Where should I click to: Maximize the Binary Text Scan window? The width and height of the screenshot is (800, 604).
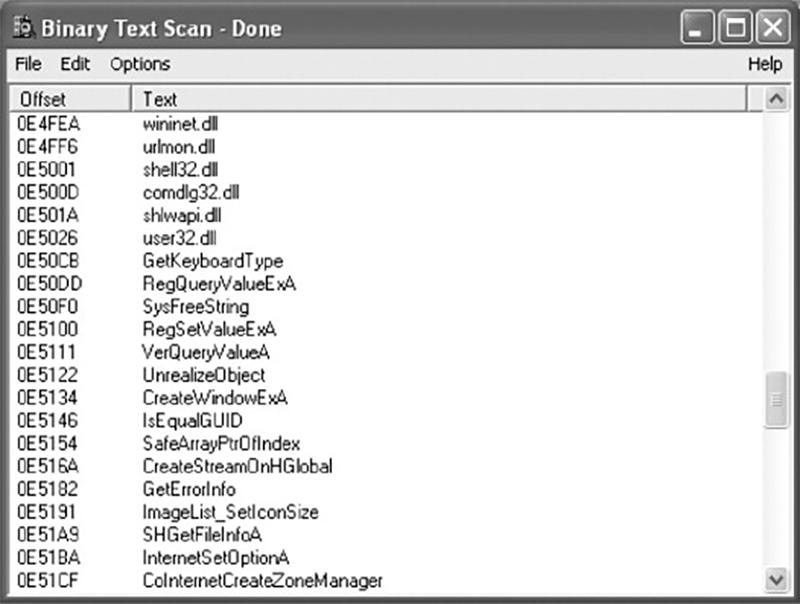tap(735, 28)
